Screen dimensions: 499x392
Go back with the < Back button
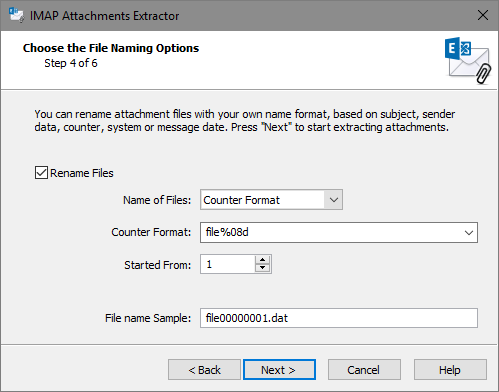(x=204, y=370)
